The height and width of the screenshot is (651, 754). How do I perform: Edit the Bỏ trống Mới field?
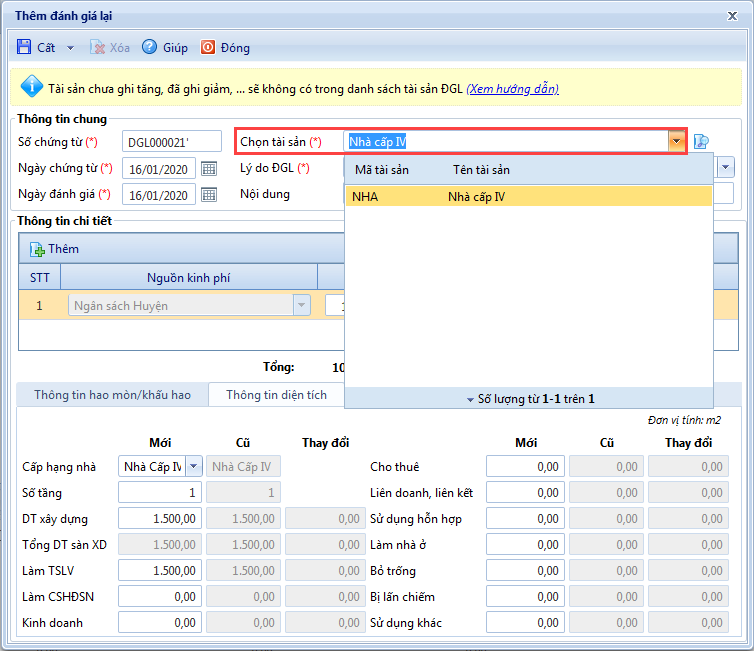(x=526, y=570)
